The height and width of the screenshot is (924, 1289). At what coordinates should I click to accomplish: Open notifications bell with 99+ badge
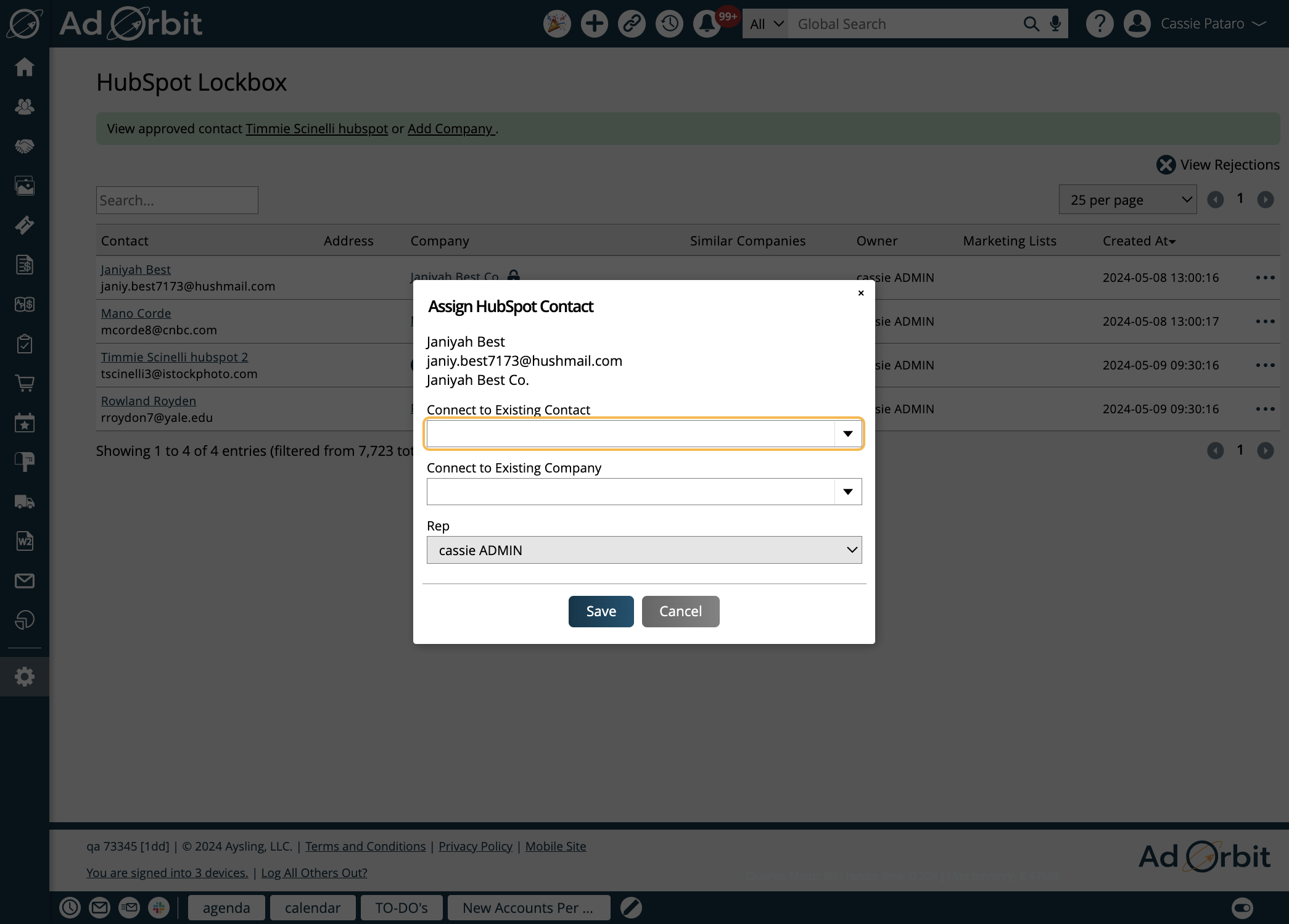point(707,24)
